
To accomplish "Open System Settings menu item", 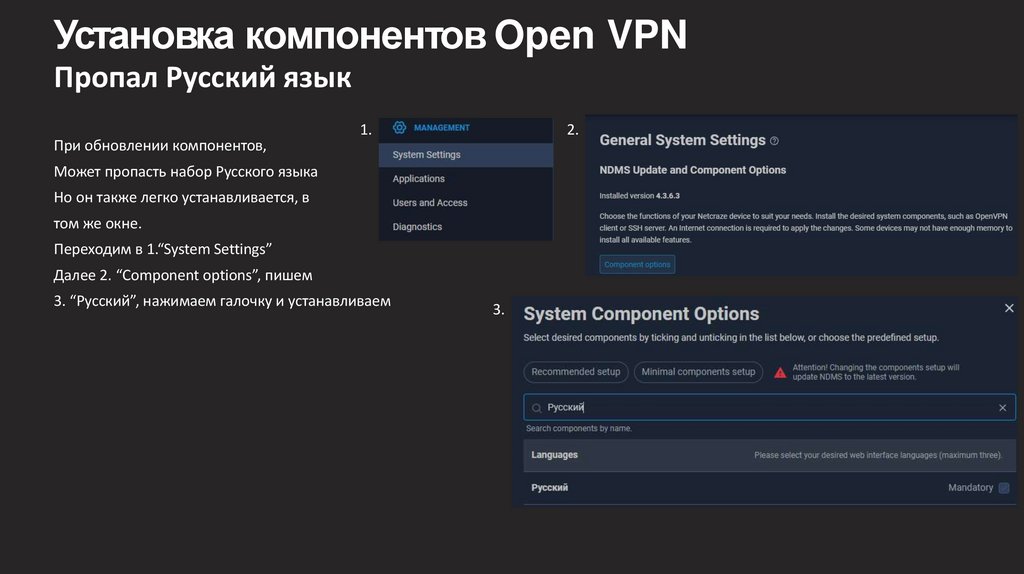I will pos(466,155).
